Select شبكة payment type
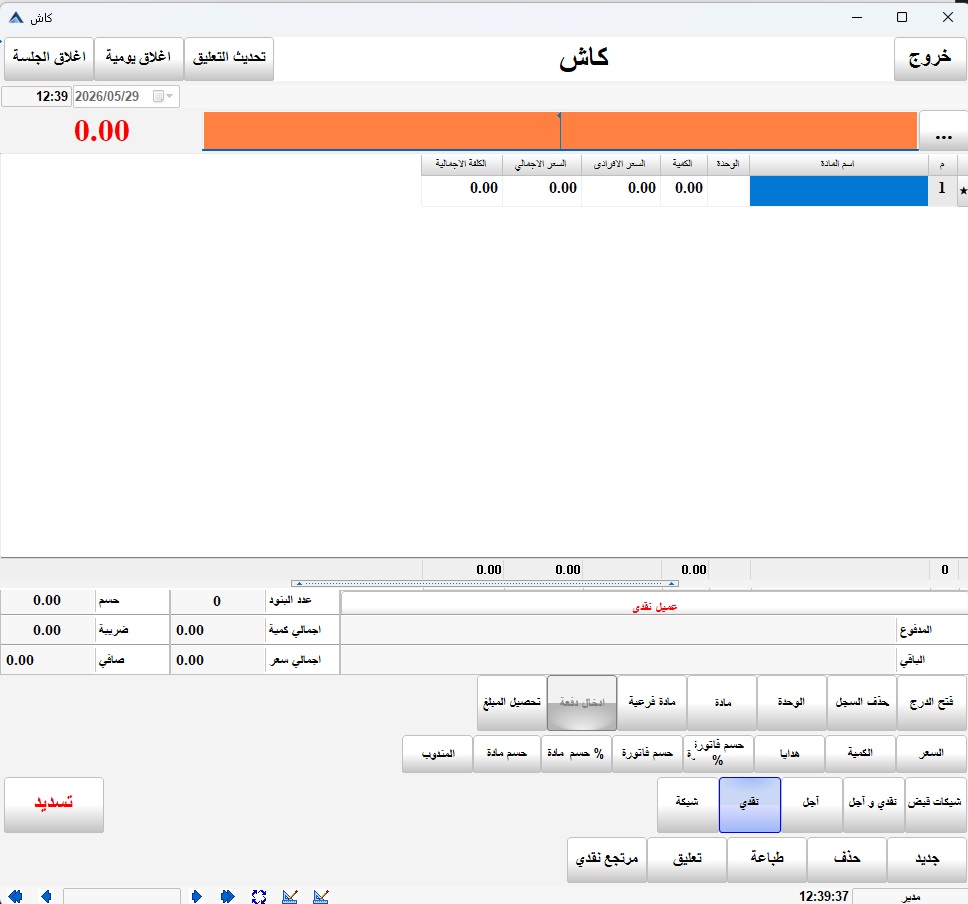 pos(687,805)
